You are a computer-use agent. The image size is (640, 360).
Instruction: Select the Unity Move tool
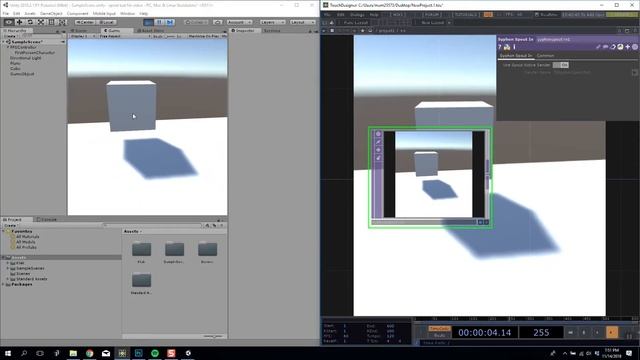(x=19, y=22)
